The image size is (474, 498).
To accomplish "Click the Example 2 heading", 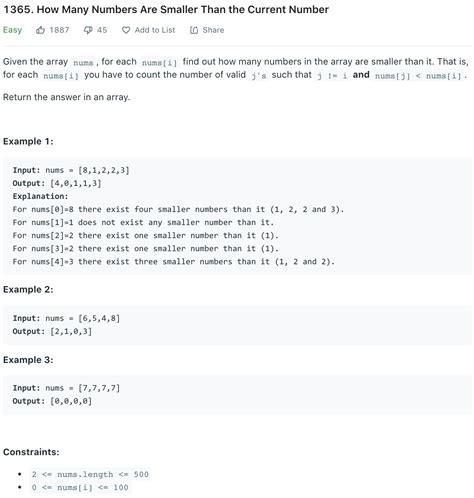I will [x=28, y=289].
